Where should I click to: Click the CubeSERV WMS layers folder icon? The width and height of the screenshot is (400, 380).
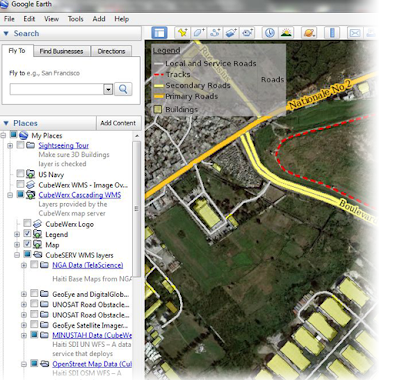(38, 255)
